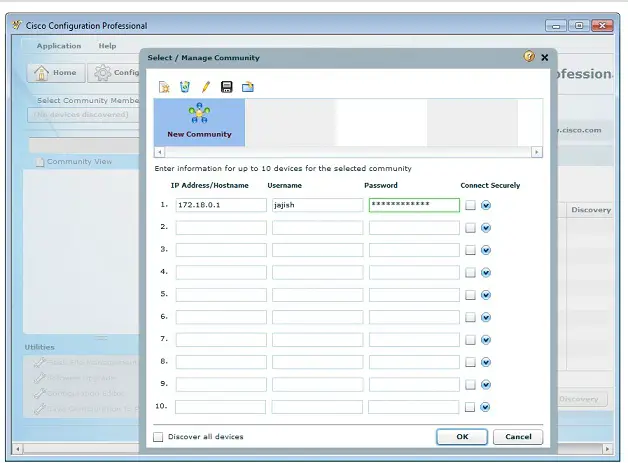Click the row 1 password field
The height and width of the screenshot is (463, 628).
414,205
